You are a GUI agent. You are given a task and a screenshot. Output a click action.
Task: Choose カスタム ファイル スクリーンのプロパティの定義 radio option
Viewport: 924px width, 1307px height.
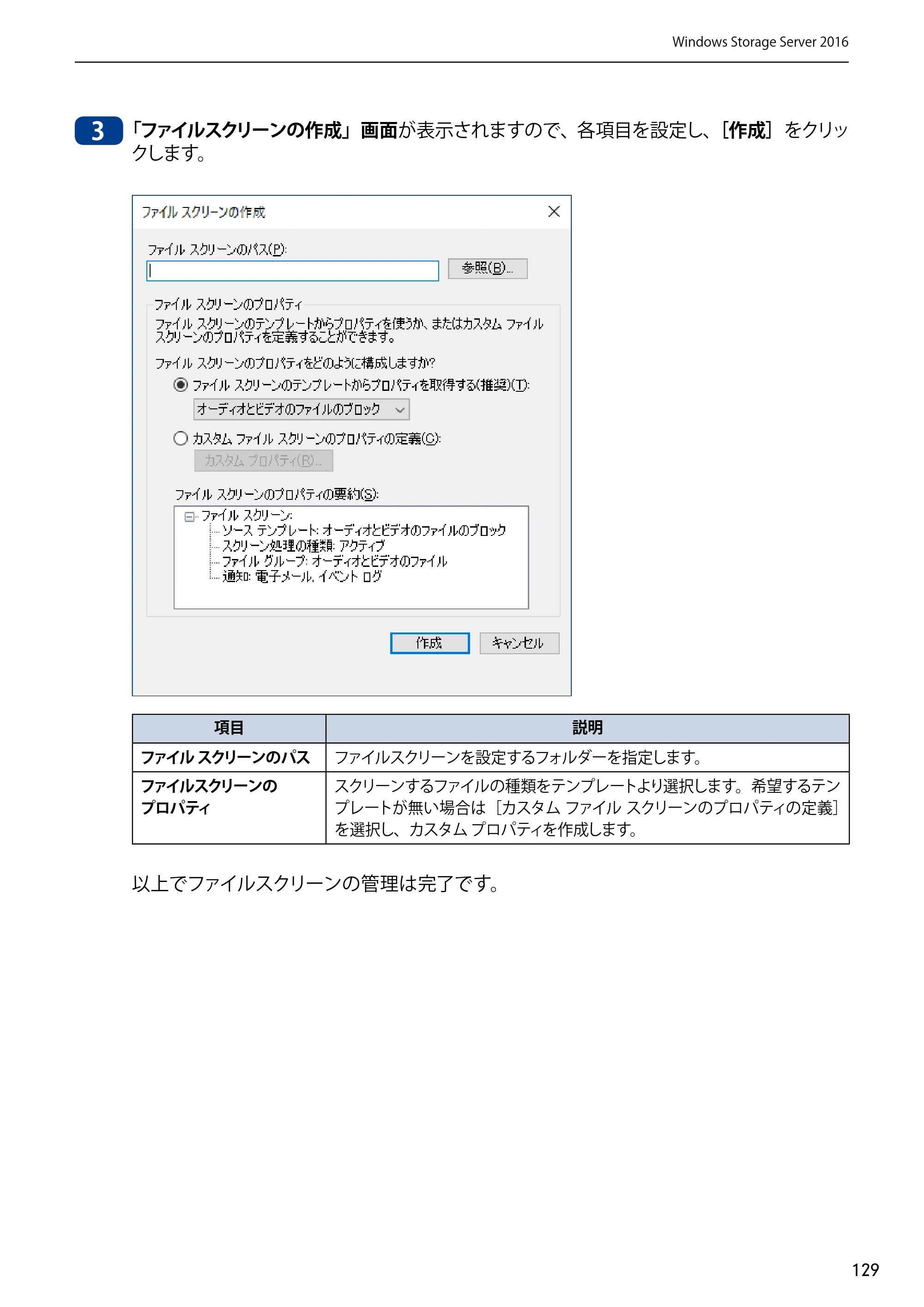point(181,438)
